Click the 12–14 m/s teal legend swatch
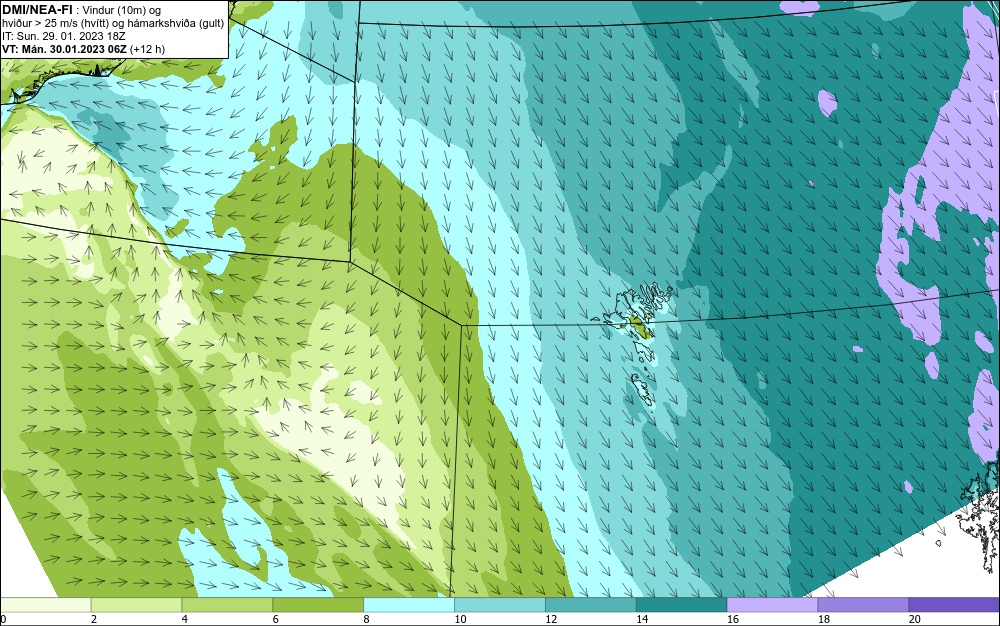Image resolution: width=1000 pixels, height=626 pixels. click(591, 604)
